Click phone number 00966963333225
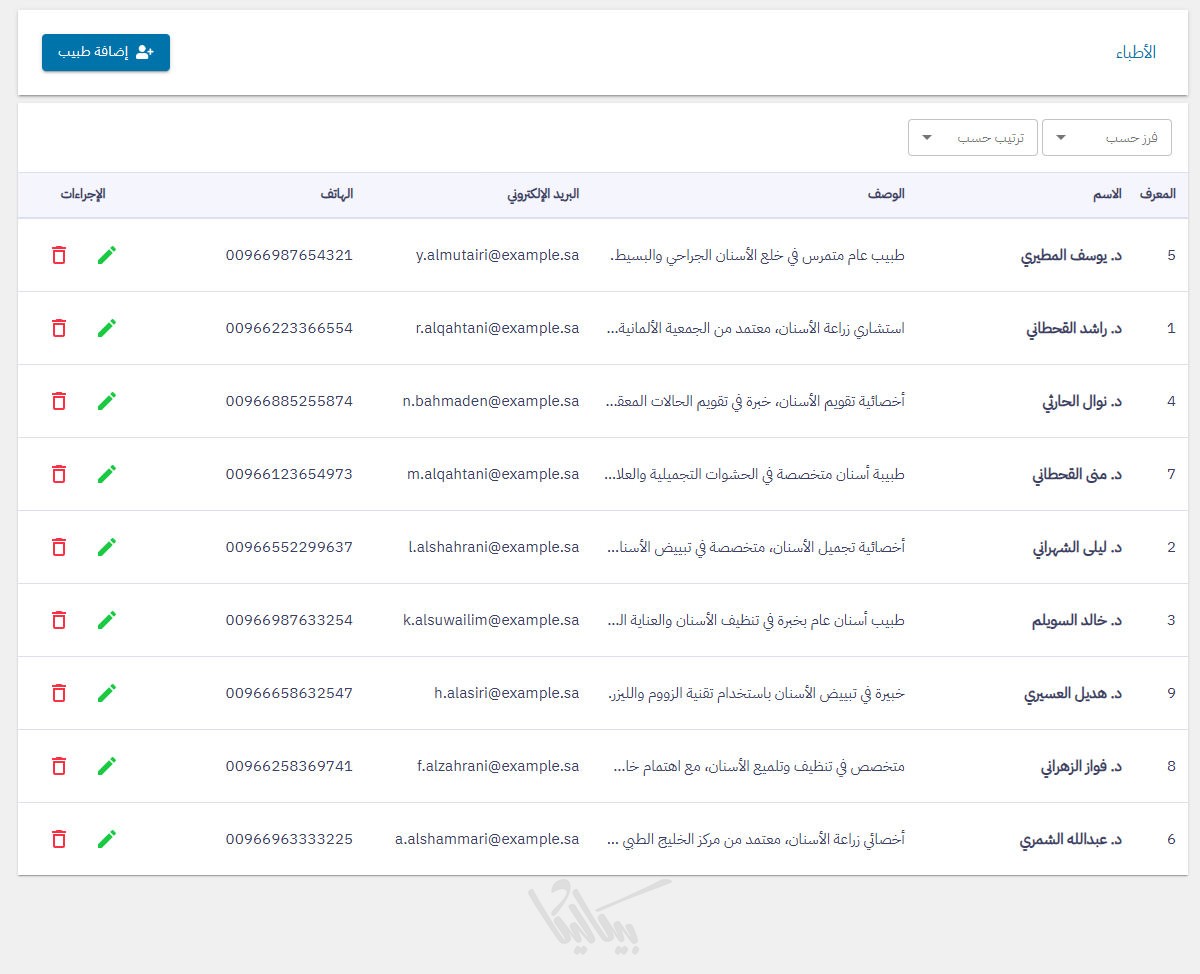 tap(289, 839)
